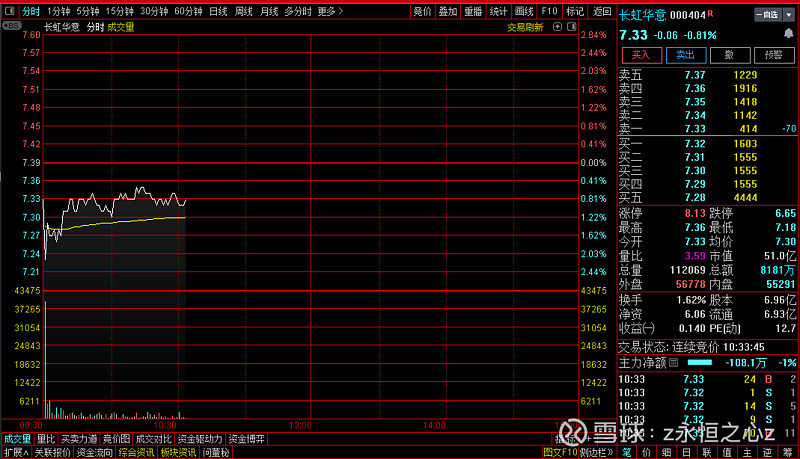Click the up-arrow icon beside 交易刷新
Image resolution: width=800 pixels, height=459 pixels.
557,27
